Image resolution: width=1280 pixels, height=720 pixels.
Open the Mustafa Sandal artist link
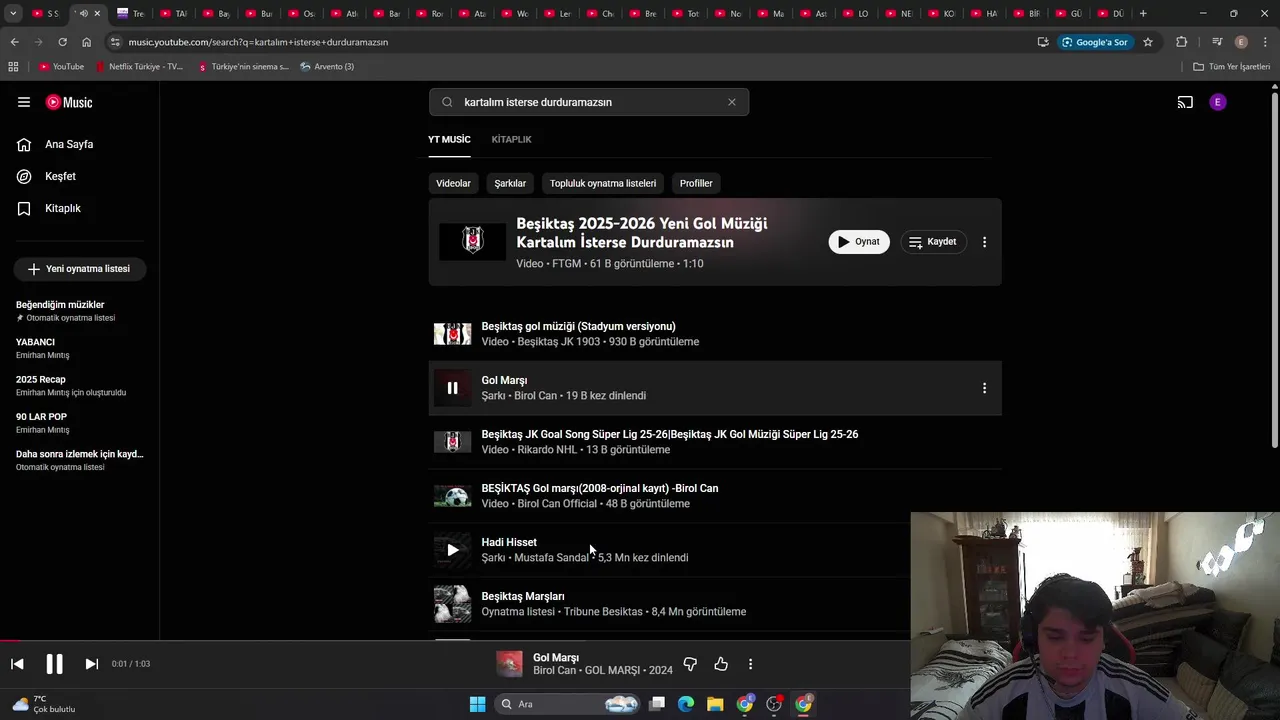(551, 558)
